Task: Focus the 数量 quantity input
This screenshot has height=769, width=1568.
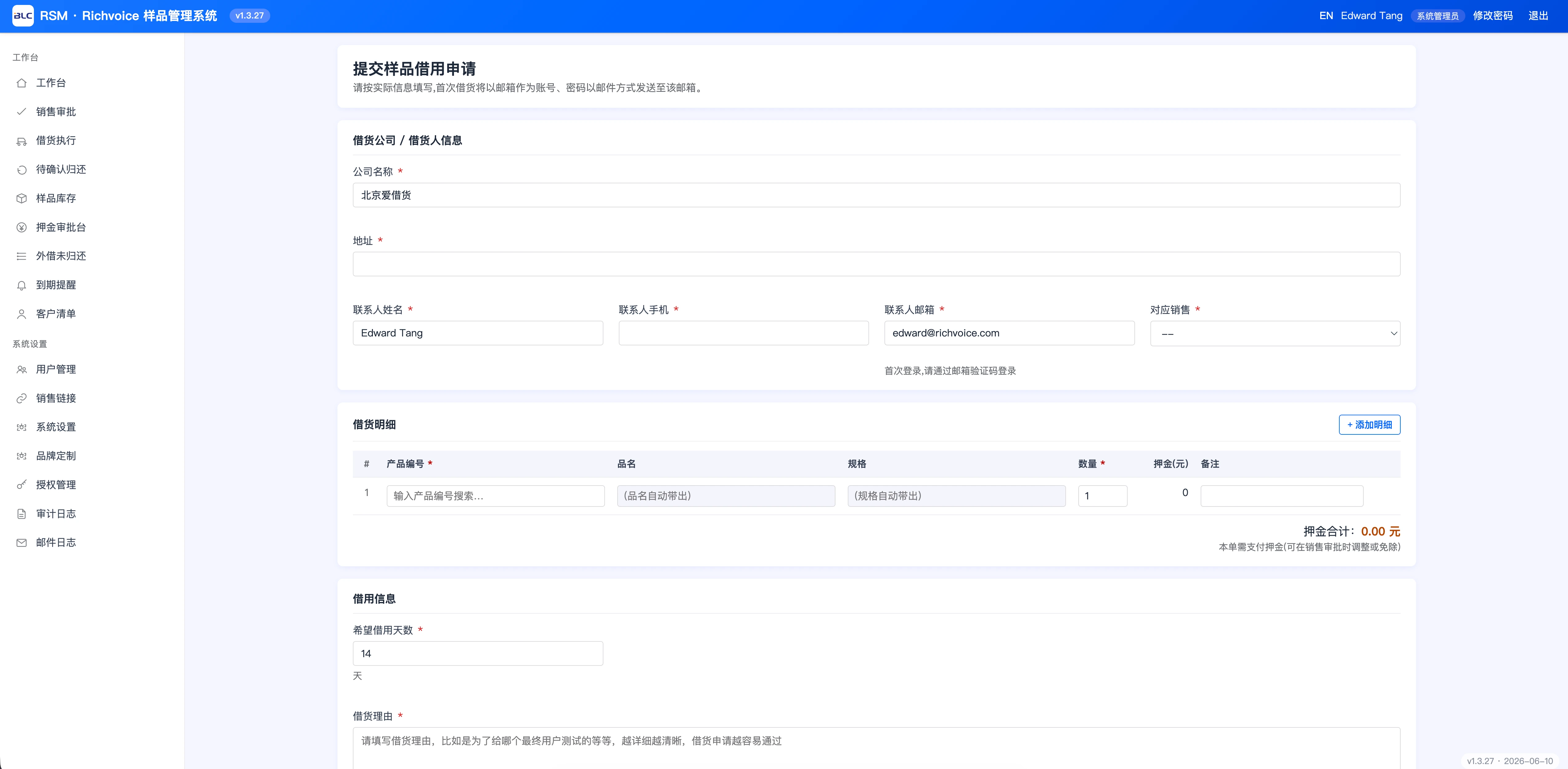Action: click(x=1102, y=496)
